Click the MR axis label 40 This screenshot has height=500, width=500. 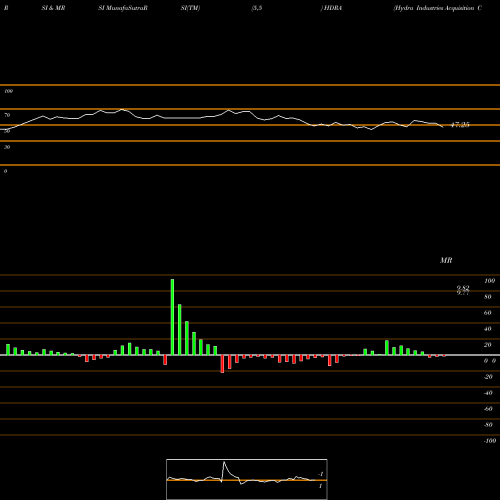488,329
